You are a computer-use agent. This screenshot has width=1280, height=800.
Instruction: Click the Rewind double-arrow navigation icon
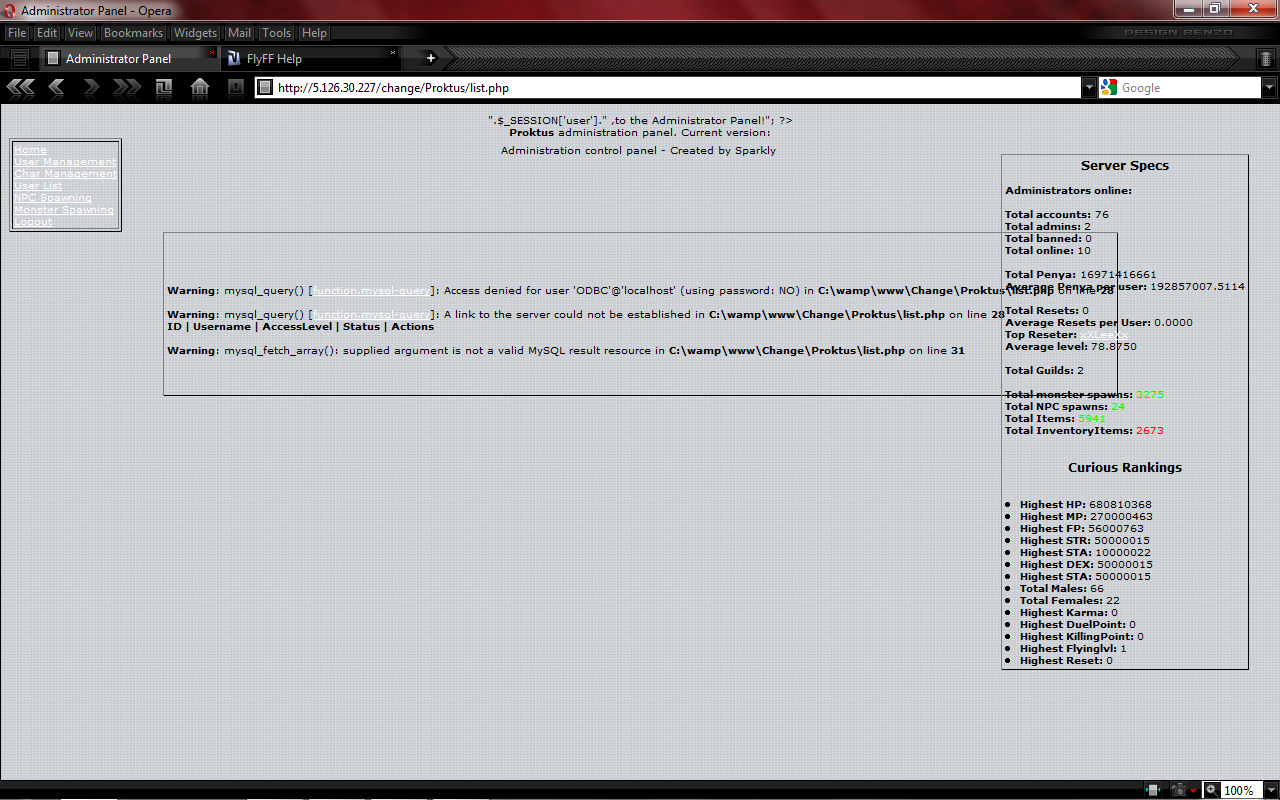(x=20, y=87)
